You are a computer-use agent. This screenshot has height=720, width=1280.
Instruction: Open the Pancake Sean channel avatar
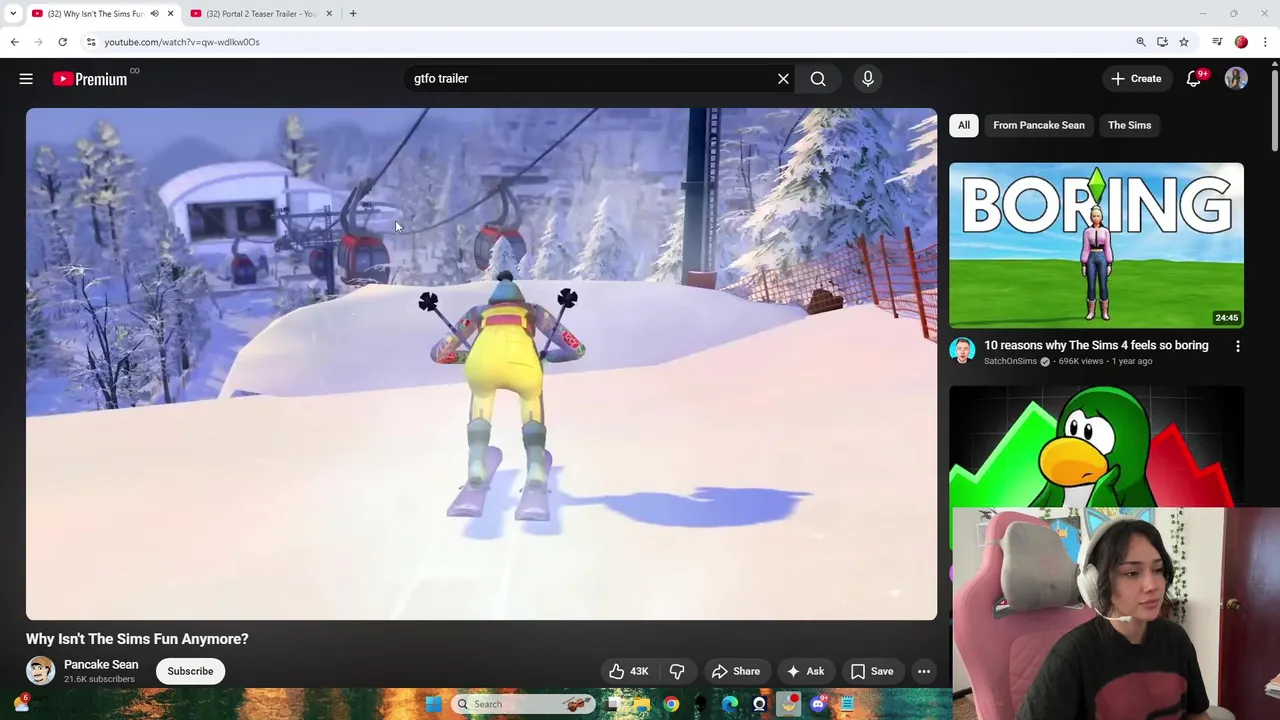pos(40,670)
